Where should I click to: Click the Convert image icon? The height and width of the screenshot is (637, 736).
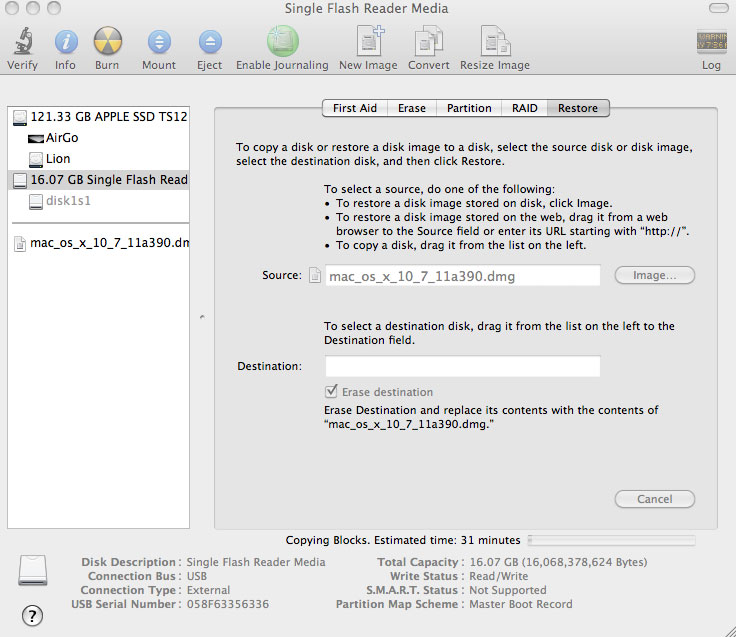coord(429,42)
